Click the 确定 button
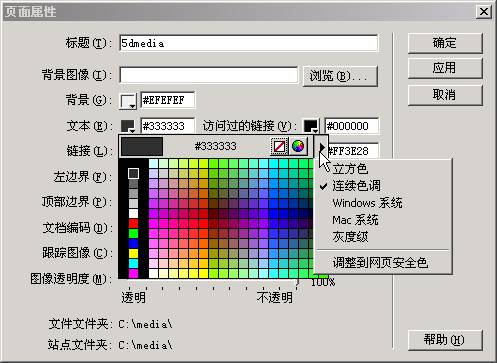 (x=445, y=43)
